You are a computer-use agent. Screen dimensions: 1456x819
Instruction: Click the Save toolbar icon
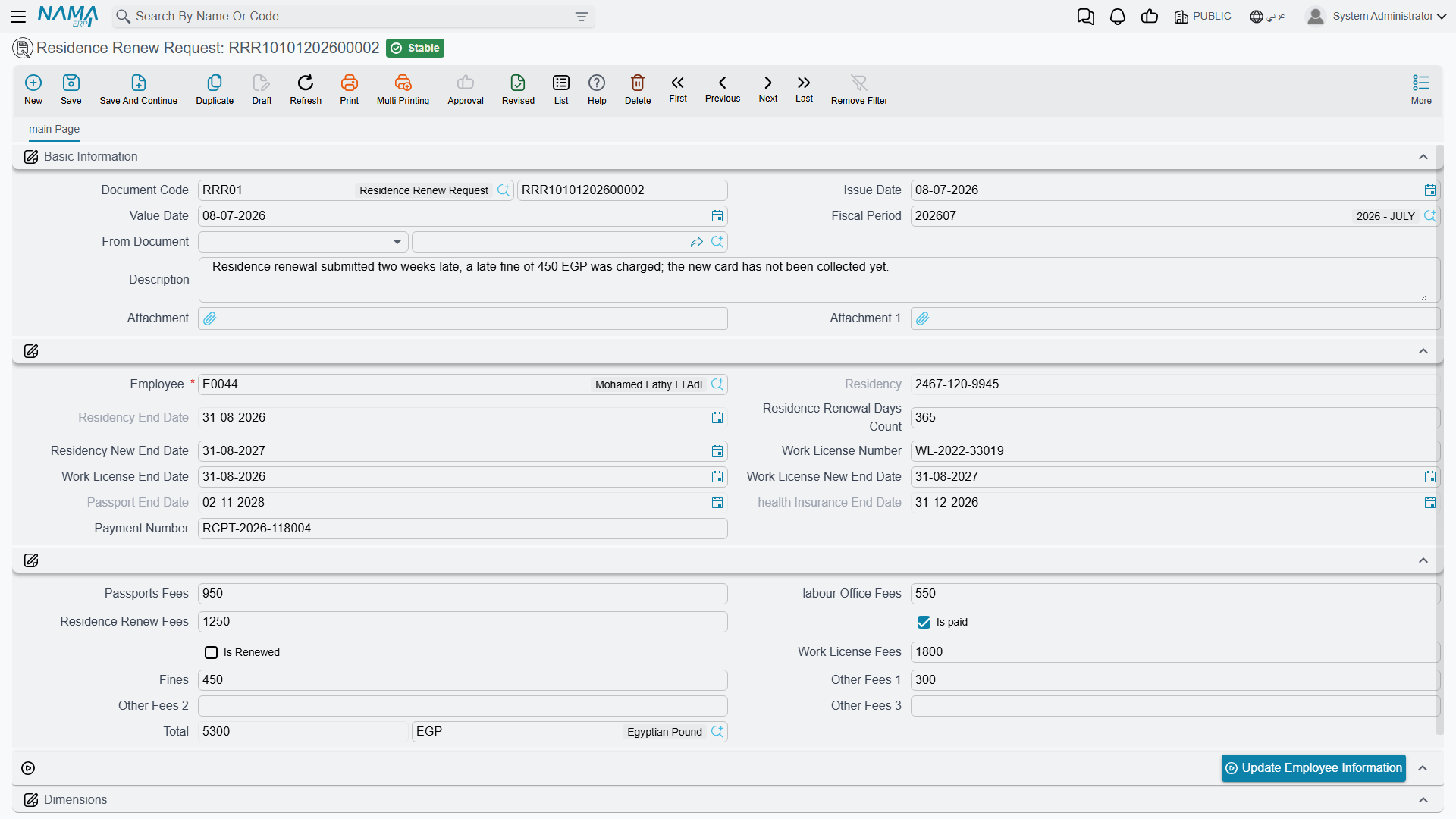[71, 89]
